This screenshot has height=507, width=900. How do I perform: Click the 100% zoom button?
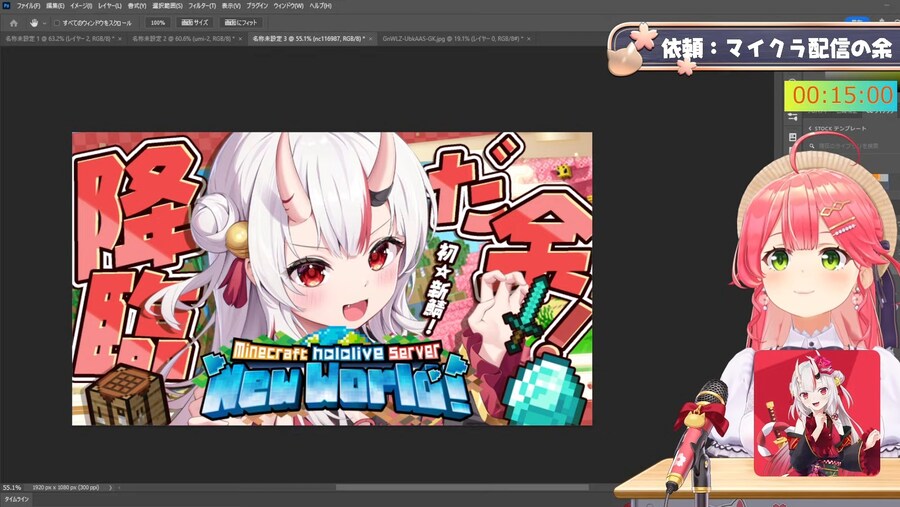click(158, 23)
